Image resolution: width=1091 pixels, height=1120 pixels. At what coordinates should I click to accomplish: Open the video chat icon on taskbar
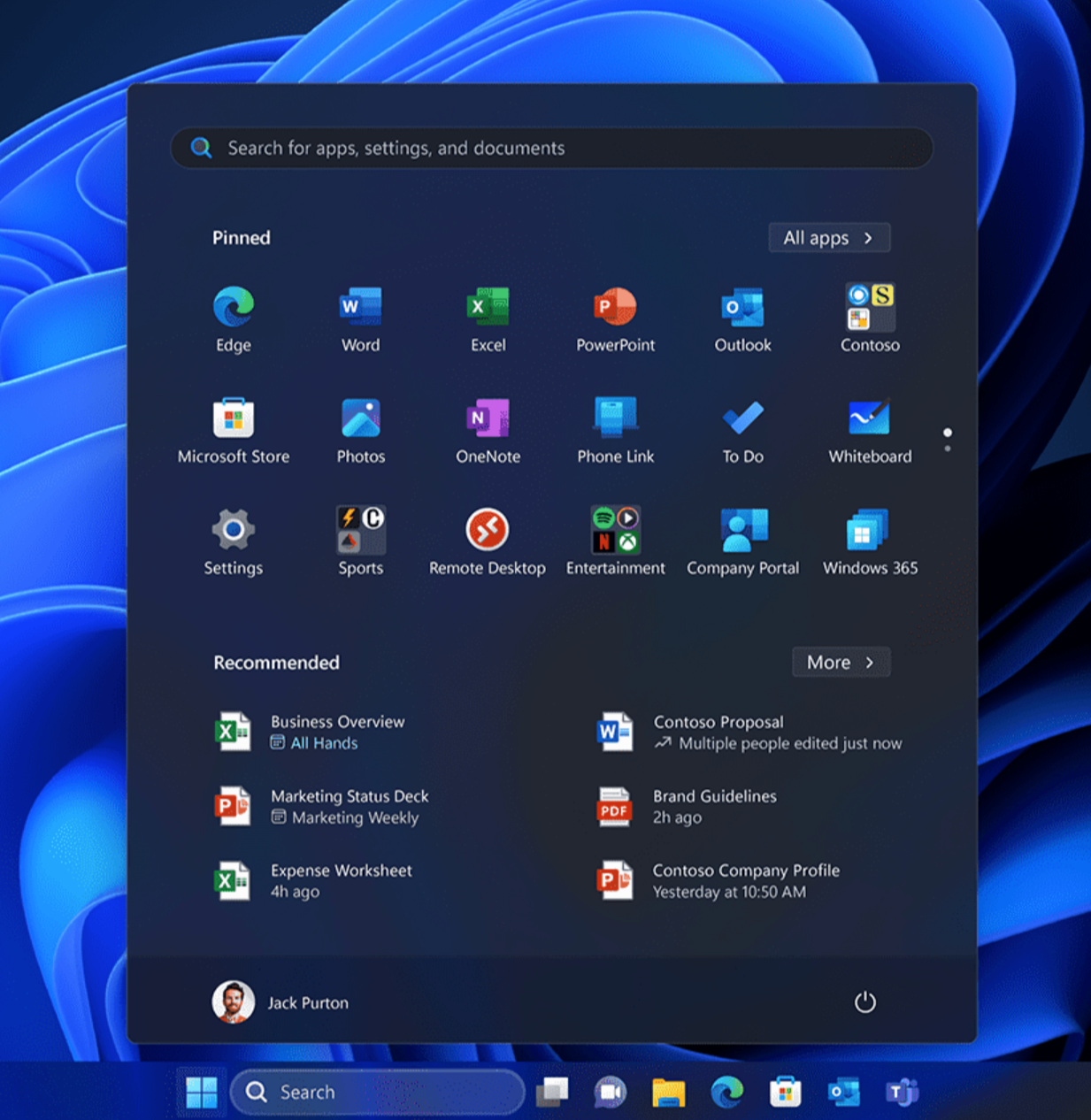click(611, 1093)
